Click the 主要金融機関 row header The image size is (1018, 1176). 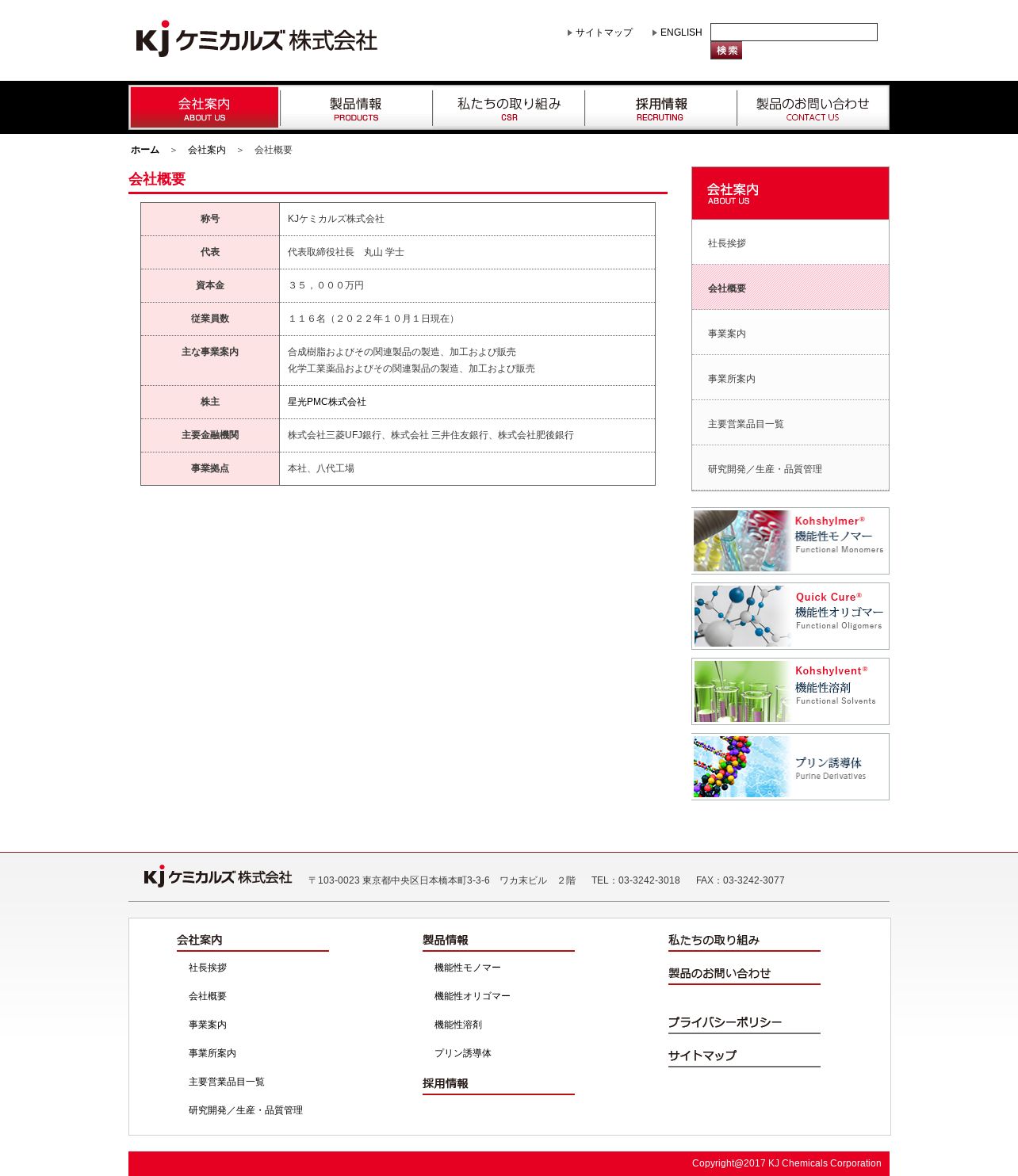[210, 435]
